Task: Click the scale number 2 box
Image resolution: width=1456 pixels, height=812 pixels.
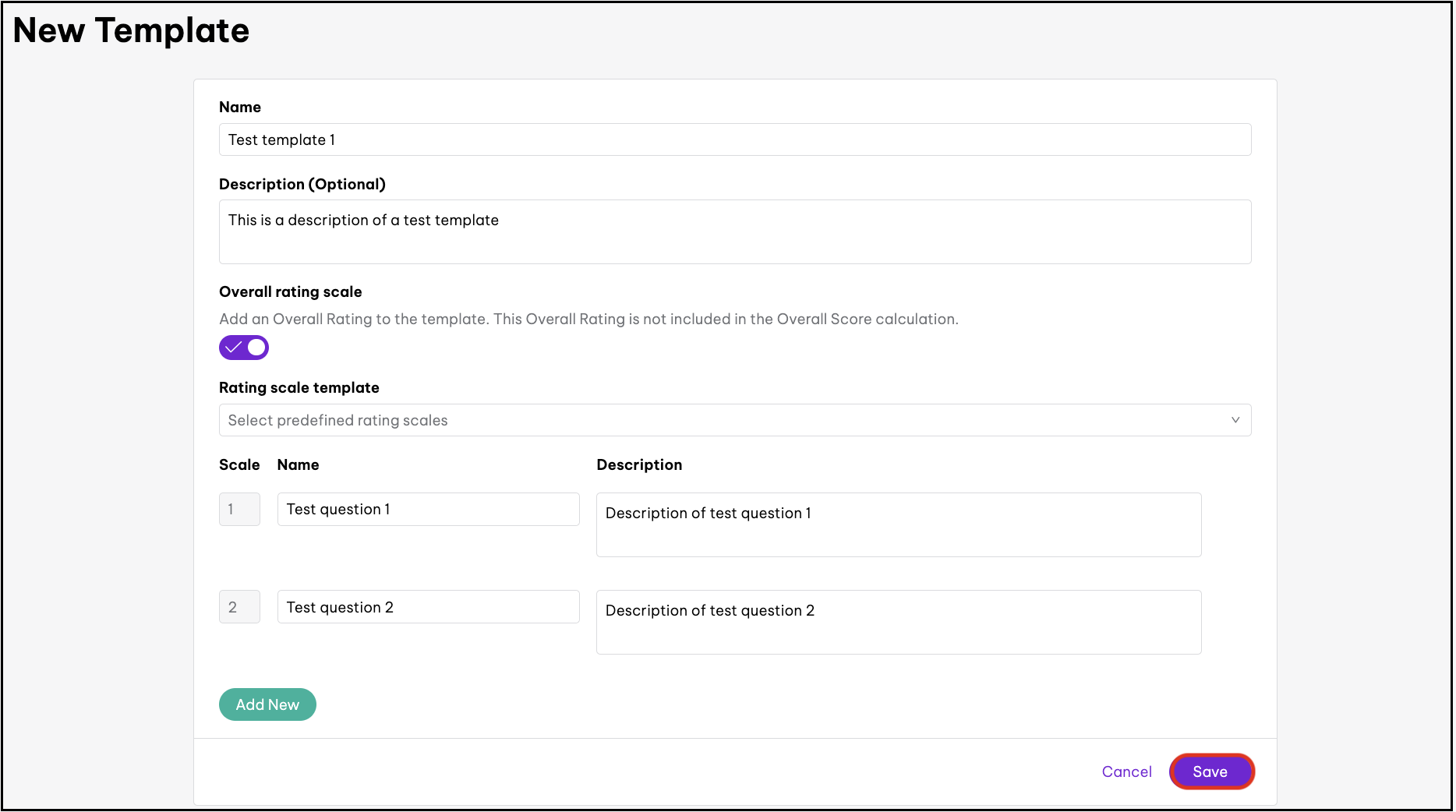Action: pyautogui.click(x=239, y=607)
